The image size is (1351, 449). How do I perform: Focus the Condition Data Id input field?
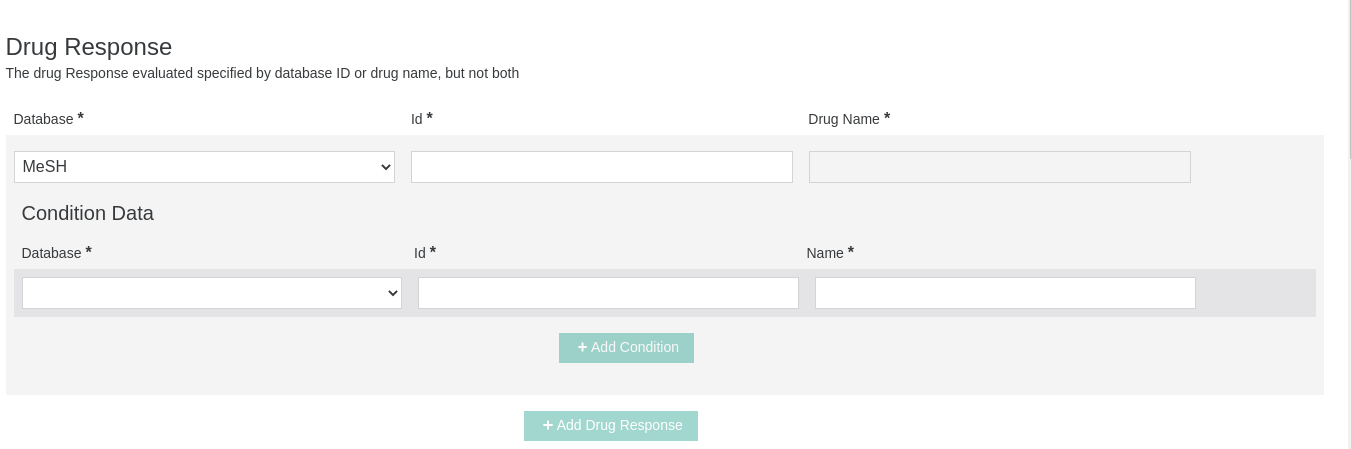[608, 293]
